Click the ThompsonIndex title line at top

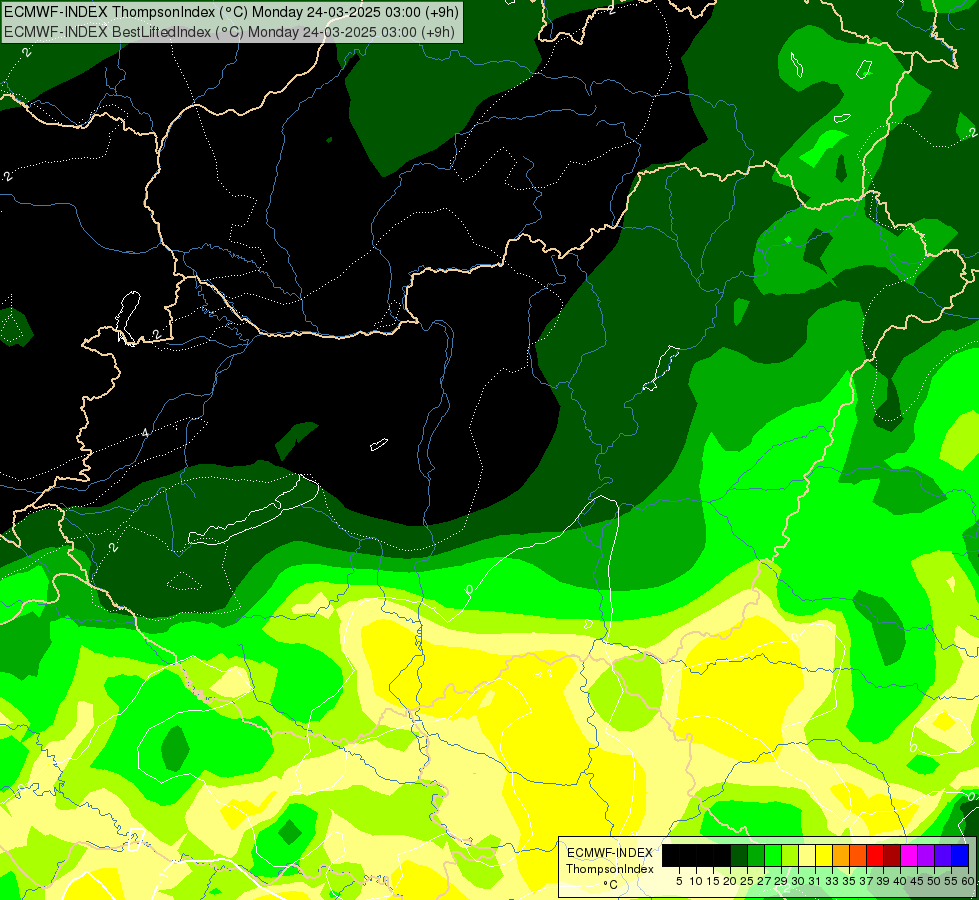pyautogui.click(x=232, y=11)
